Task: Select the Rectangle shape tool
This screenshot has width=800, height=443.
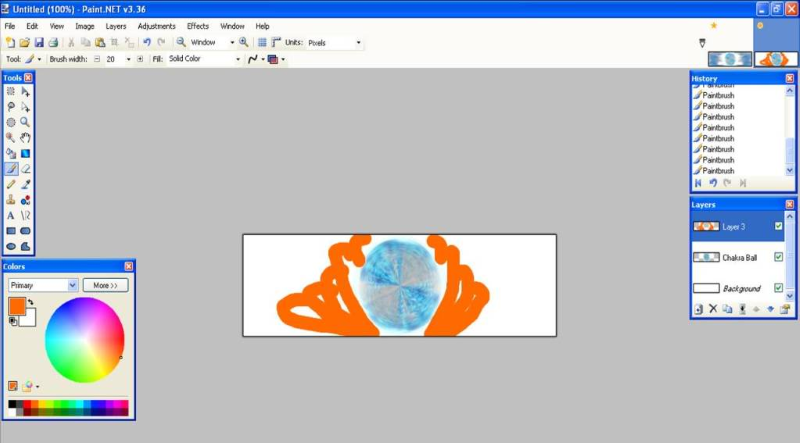Action: (11, 231)
